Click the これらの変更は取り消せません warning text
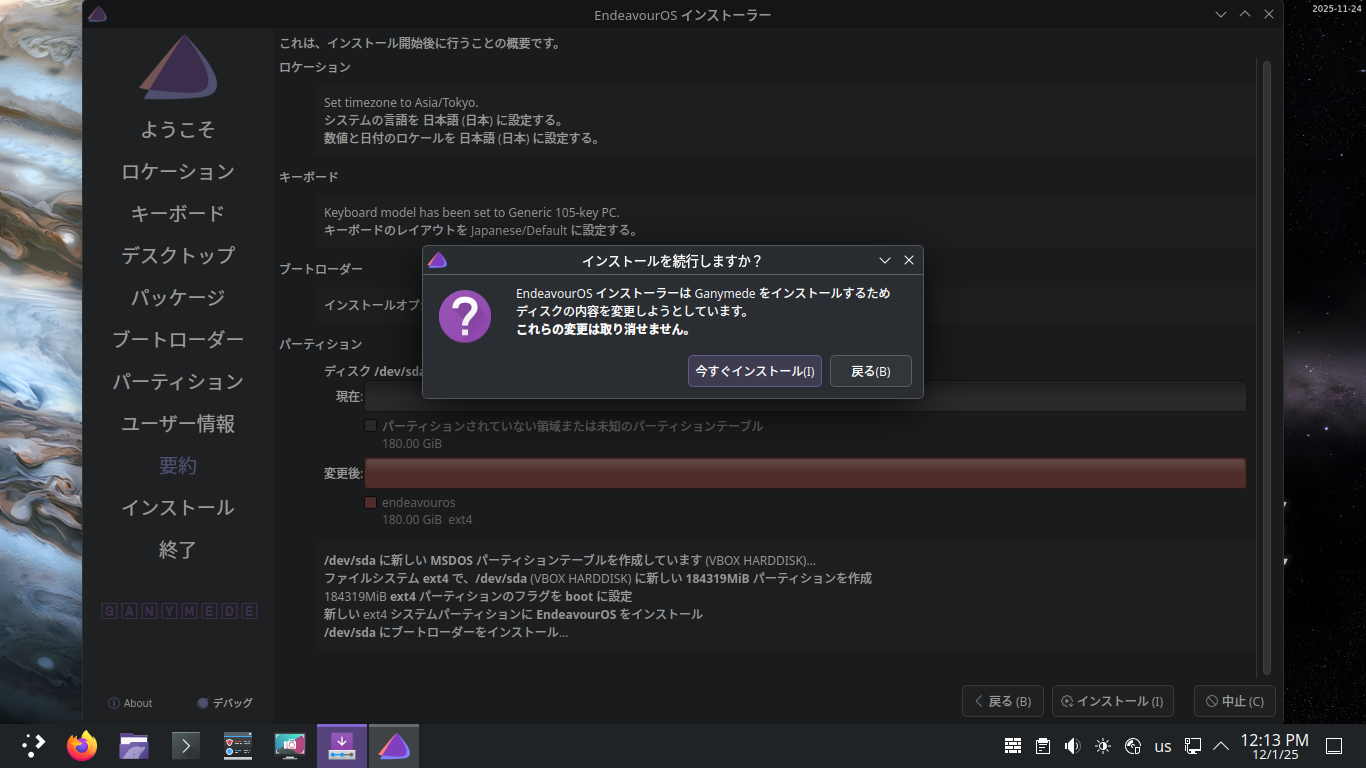Image resolution: width=1366 pixels, height=768 pixels. 603,329
